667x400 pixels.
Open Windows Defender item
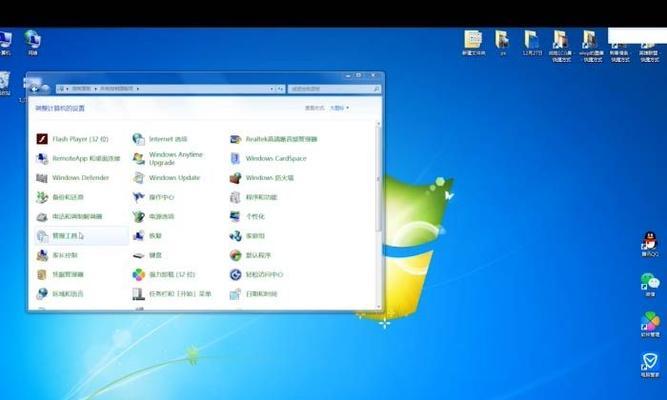click(73, 178)
